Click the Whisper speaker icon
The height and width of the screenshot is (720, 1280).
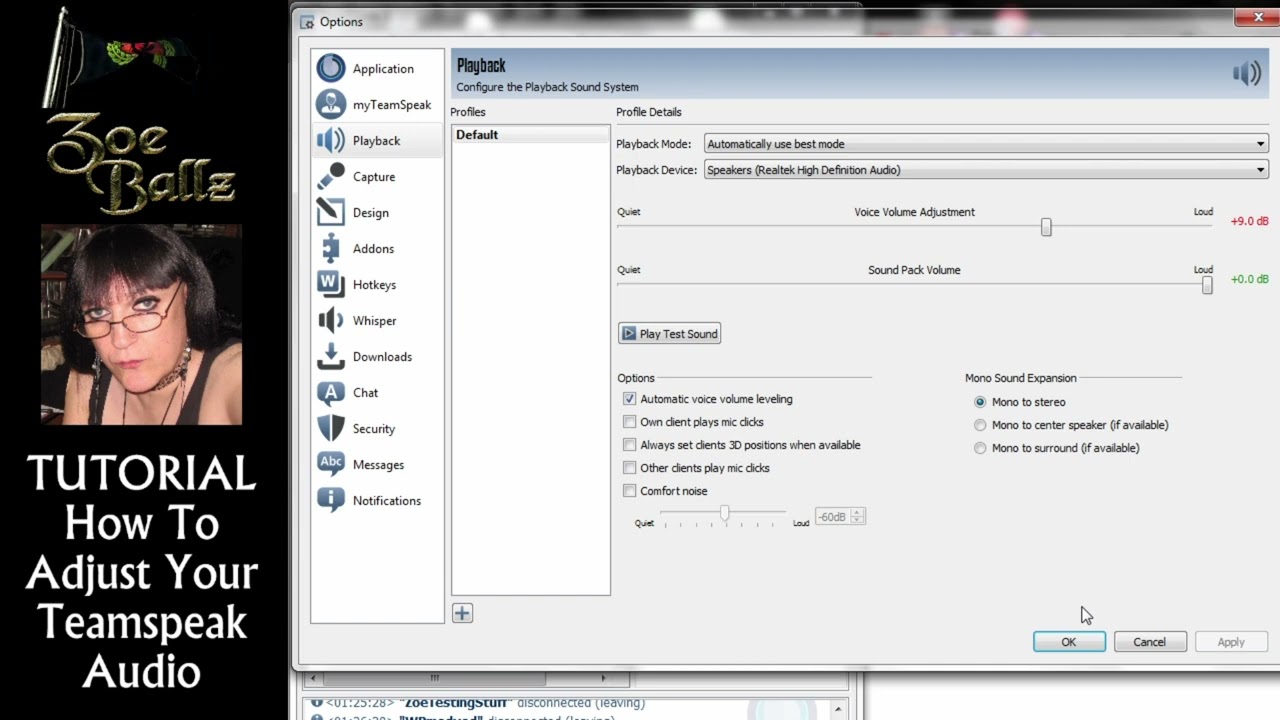331,320
